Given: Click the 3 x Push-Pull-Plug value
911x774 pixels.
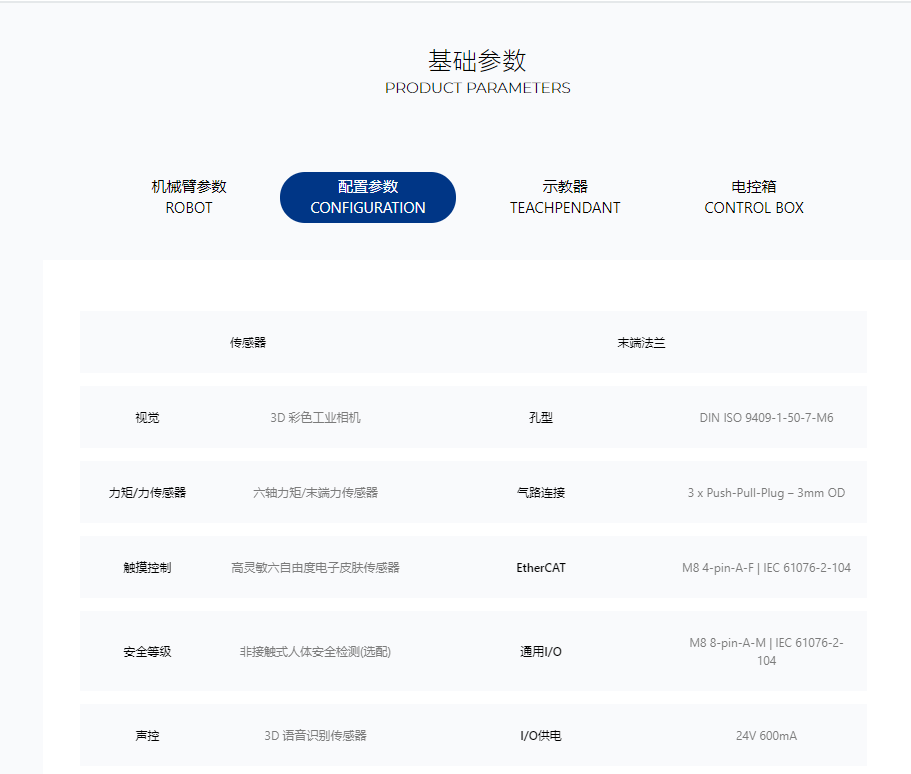Looking at the screenshot, I should (x=766, y=493).
